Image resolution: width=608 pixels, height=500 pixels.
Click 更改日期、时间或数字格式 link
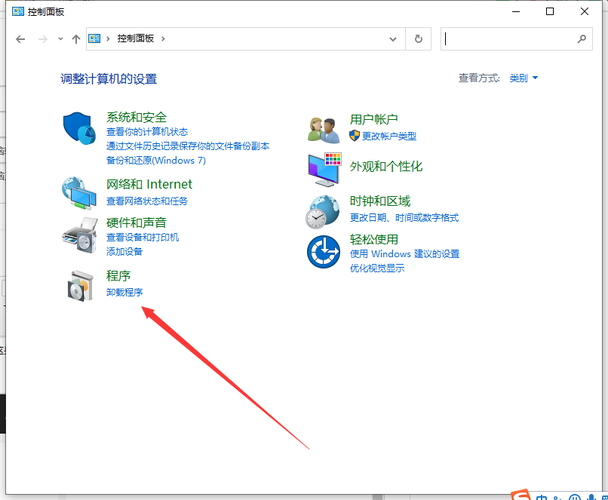(404, 218)
